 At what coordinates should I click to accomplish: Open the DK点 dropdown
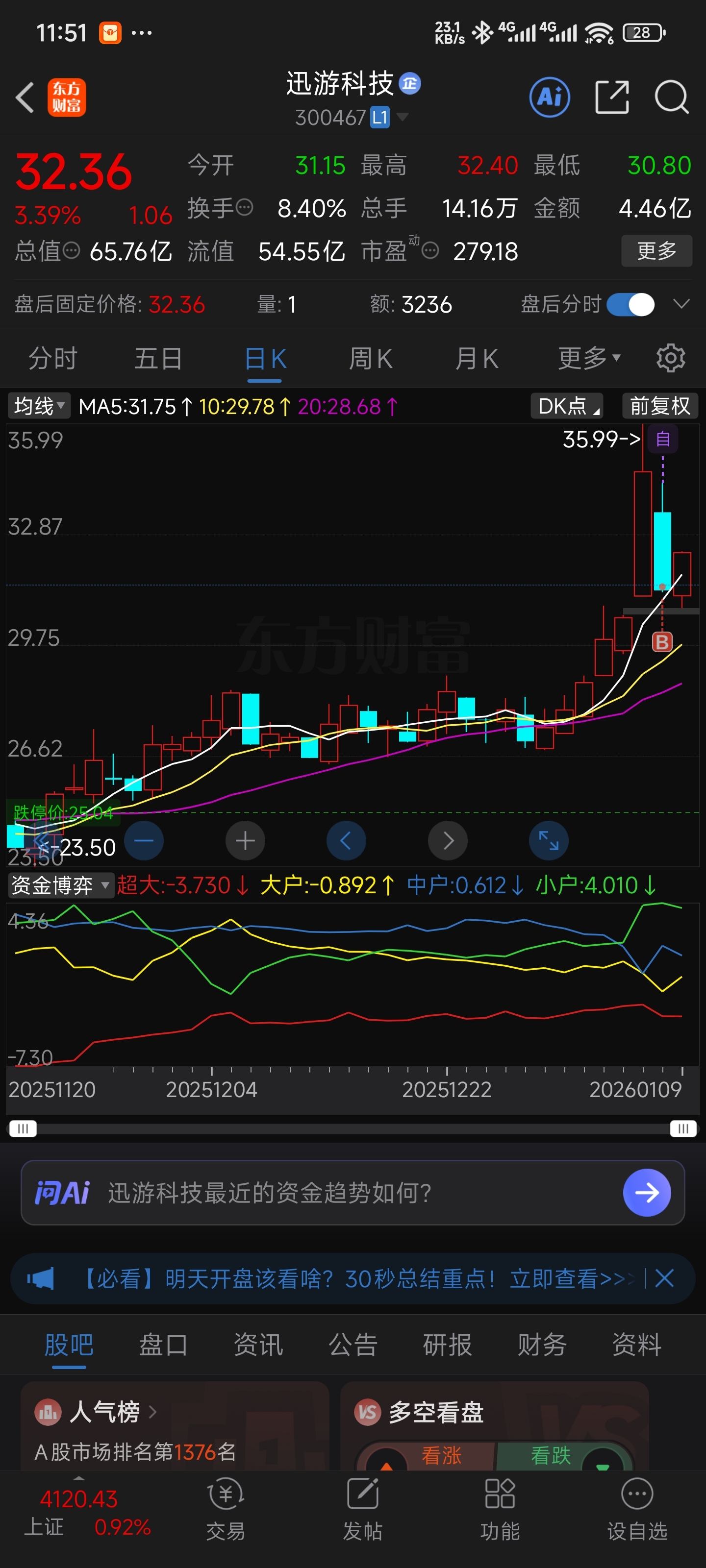coord(567,405)
